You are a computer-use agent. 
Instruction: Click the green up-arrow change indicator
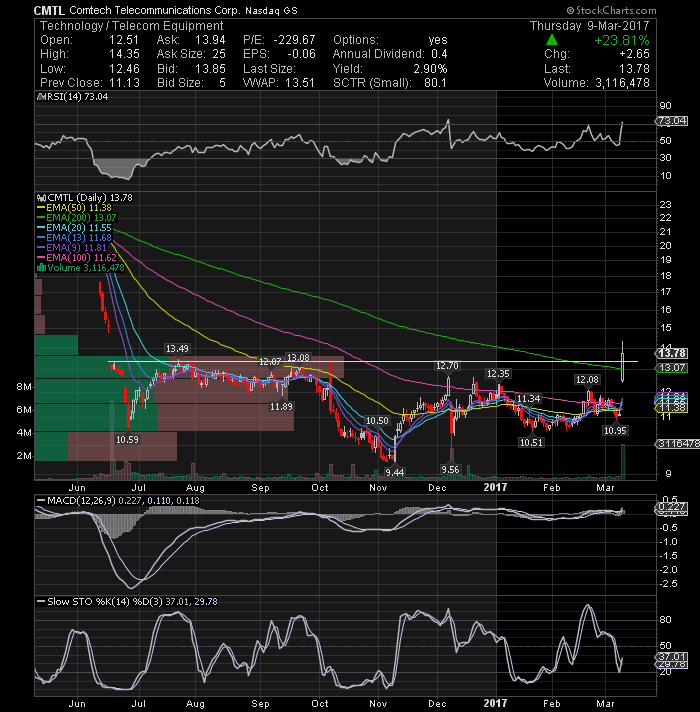click(552, 40)
